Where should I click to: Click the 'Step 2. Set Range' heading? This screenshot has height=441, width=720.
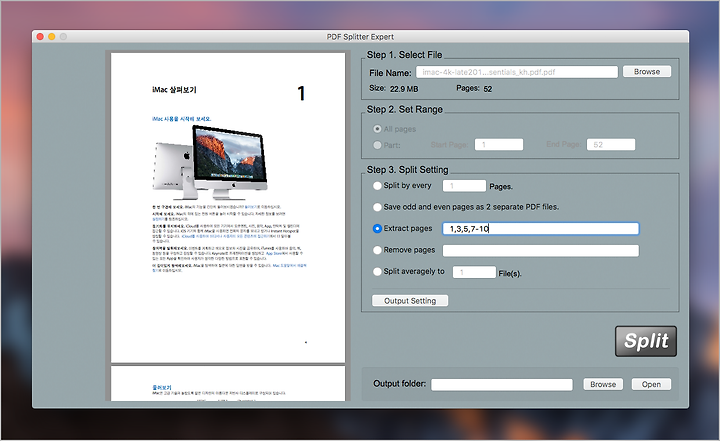click(405, 109)
